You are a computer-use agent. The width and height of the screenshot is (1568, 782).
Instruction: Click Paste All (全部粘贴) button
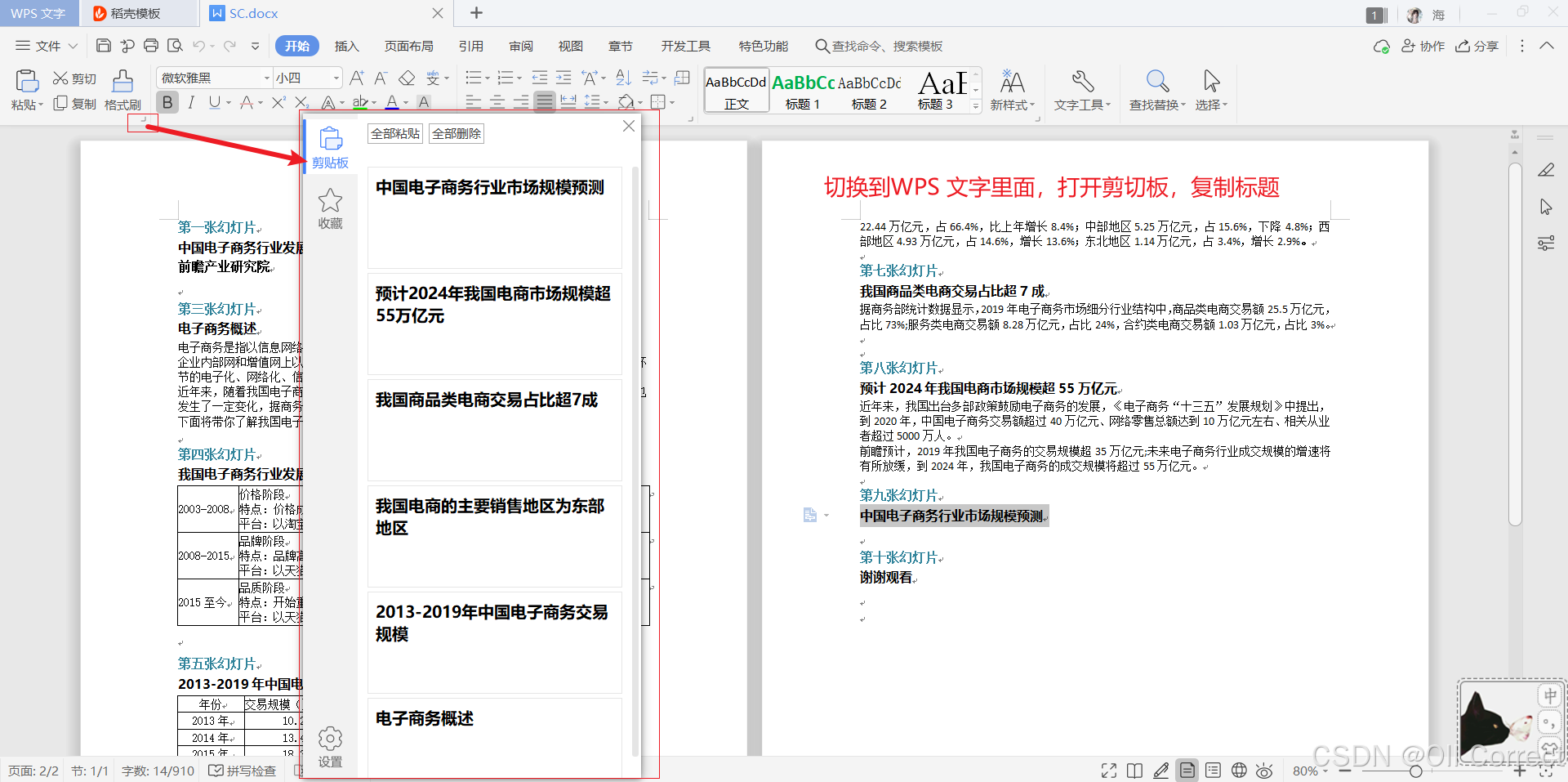(395, 133)
